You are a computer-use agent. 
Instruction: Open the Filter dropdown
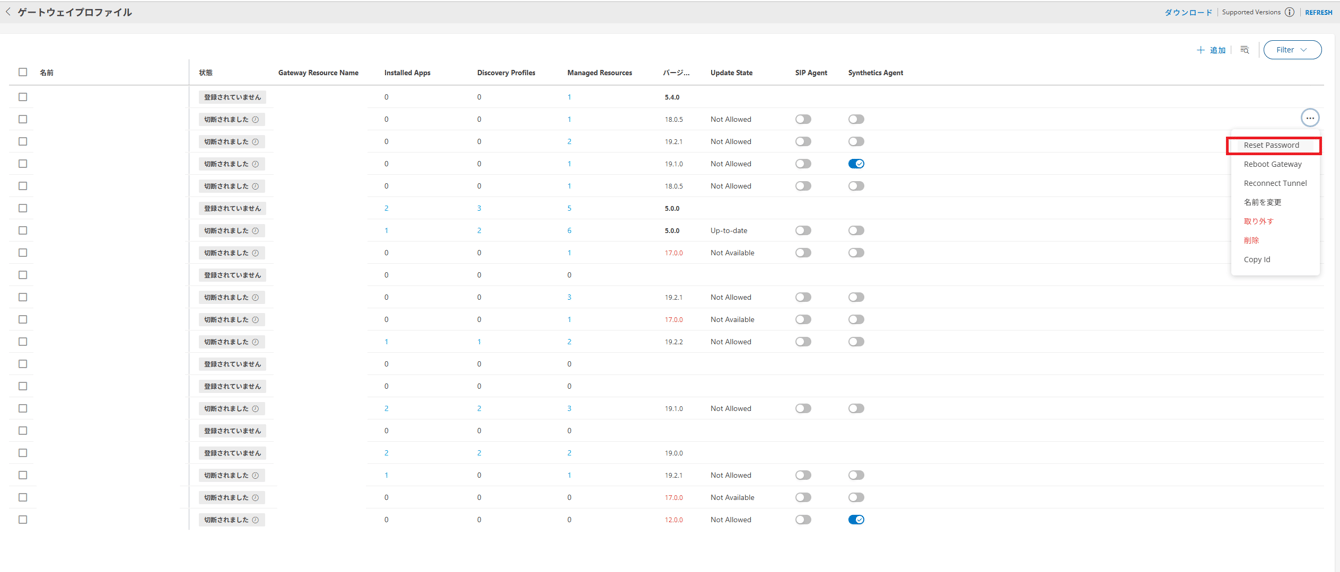pyautogui.click(x=1292, y=50)
